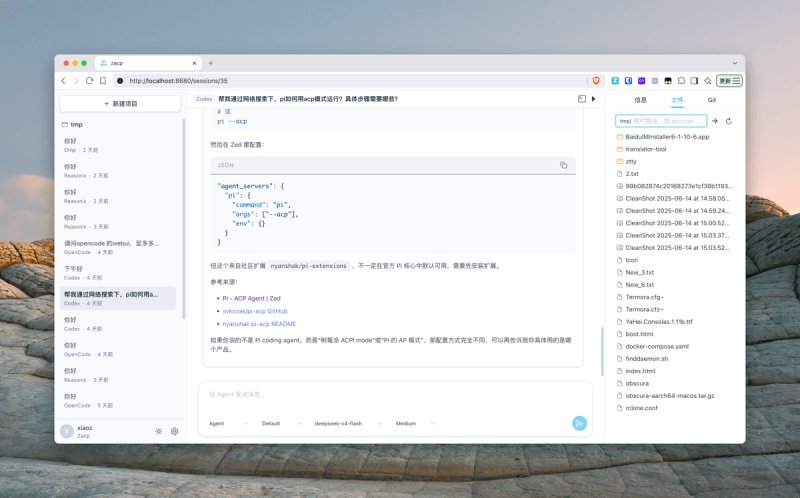
Task: Open the 你好 Omp 2 天前 session
Action: (x=118, y=145)
